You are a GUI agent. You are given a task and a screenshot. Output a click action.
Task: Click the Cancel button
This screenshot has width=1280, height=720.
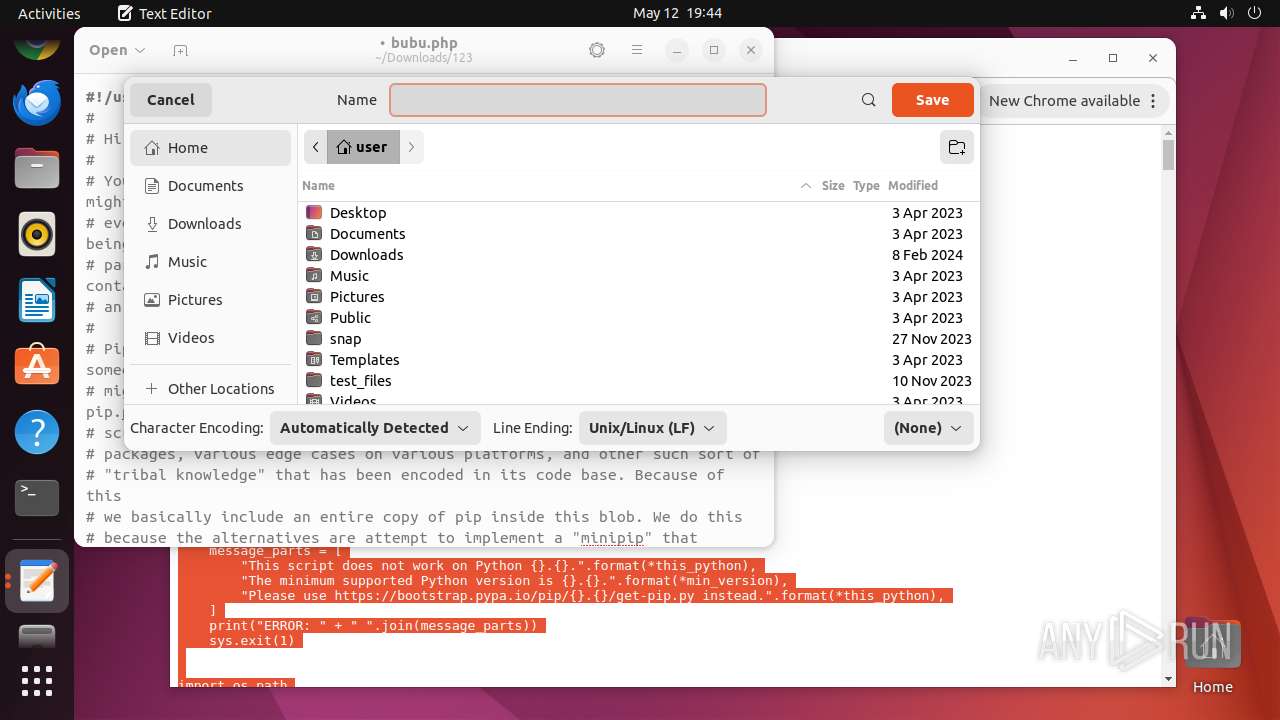click(171, 100)
